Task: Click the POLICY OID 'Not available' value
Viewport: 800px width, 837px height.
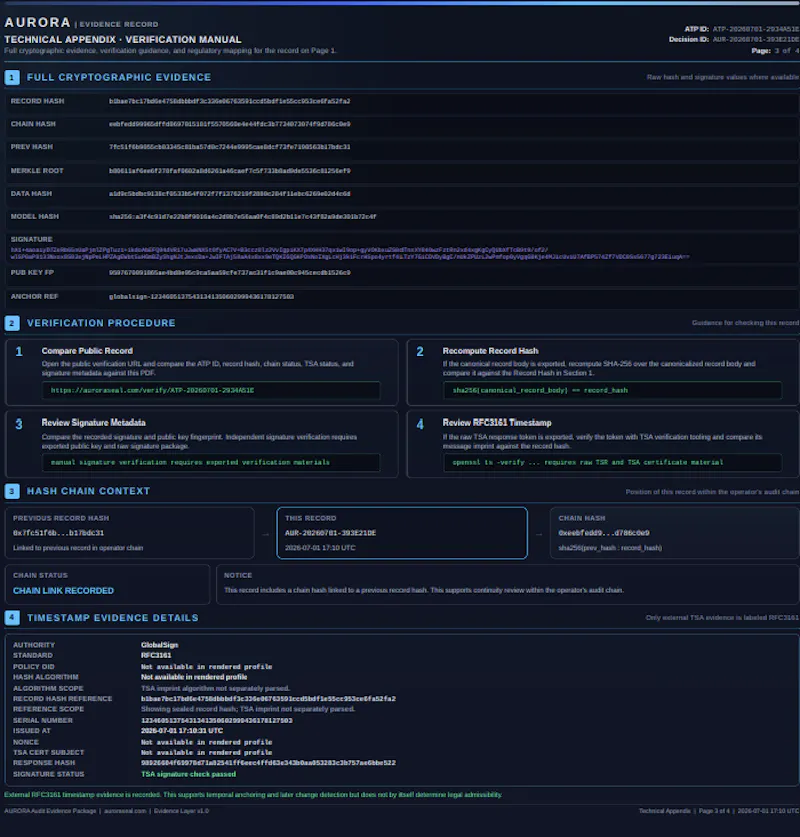Action: pyautogui.click(x=207, y=667)
